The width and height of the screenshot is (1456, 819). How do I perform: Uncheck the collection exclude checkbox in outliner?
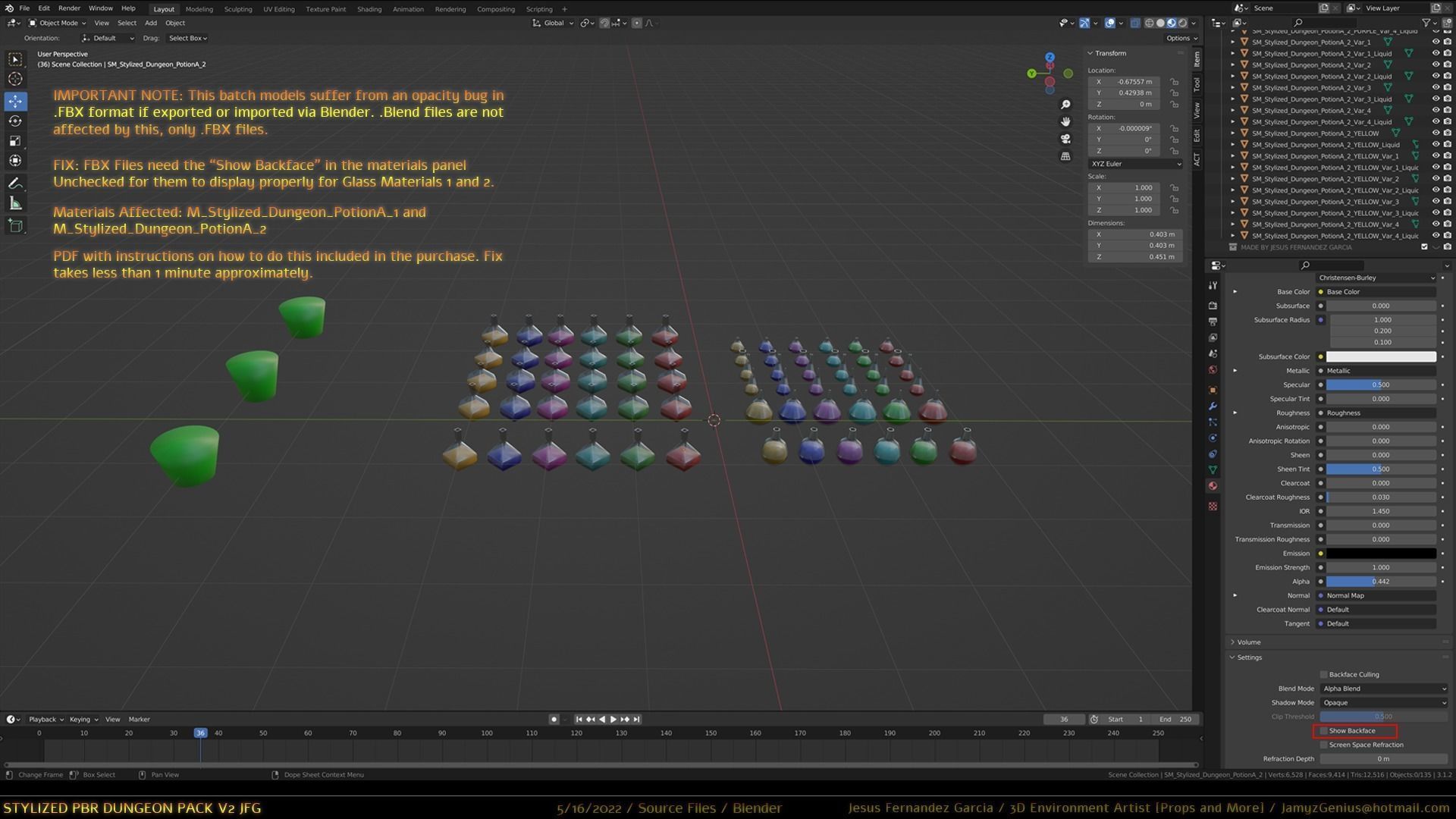tap(1424, 247)
